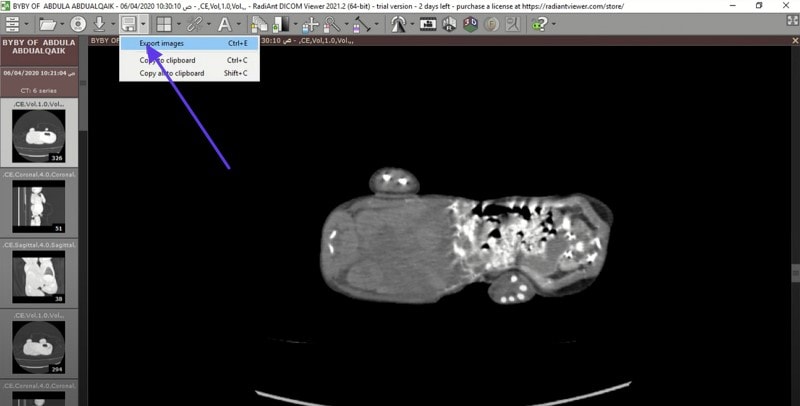Image resolution: width=800 pixels, height=406 pixels.
Task: Choose 'Export images' from the menu
Action: 189,43
